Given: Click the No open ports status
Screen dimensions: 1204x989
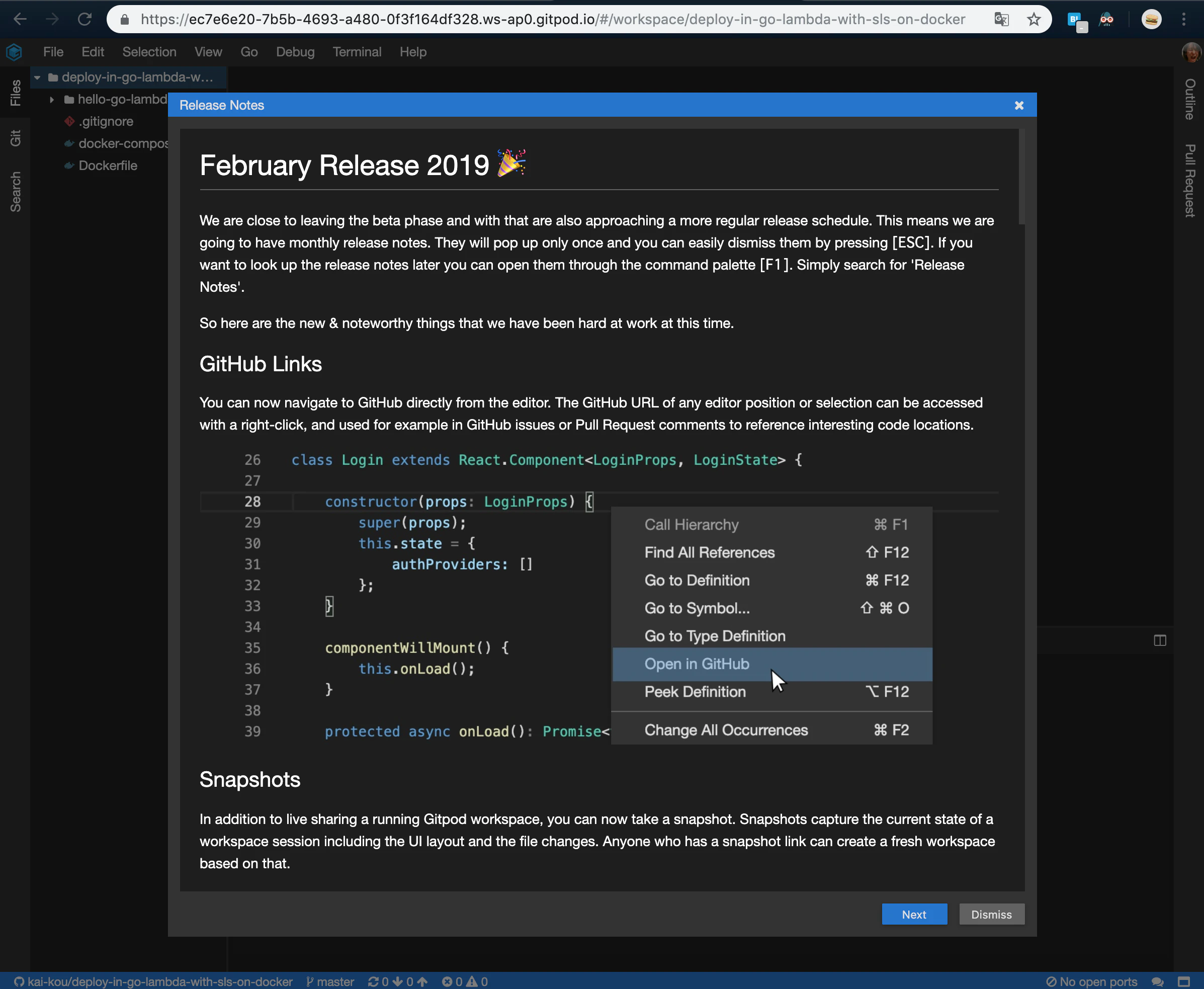Looking at the screenshot, I should point(1092,981).
